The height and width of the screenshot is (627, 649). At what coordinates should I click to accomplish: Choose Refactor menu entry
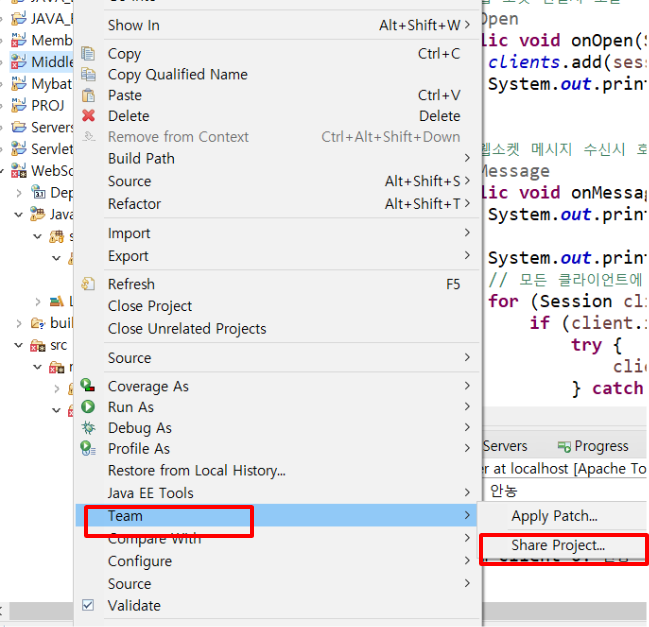(x=135, y=204)
